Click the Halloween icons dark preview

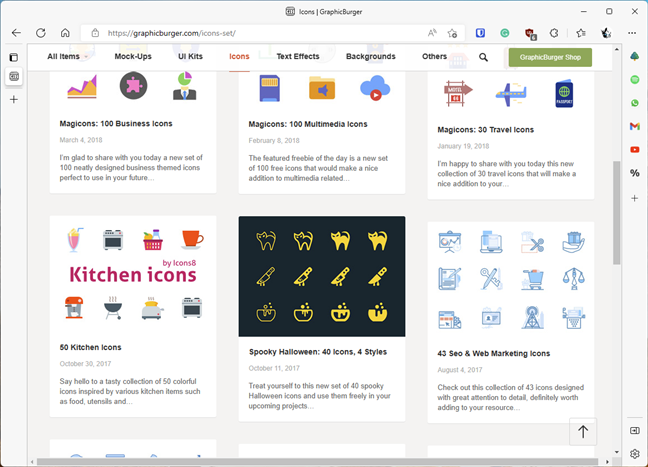[322, 276]
